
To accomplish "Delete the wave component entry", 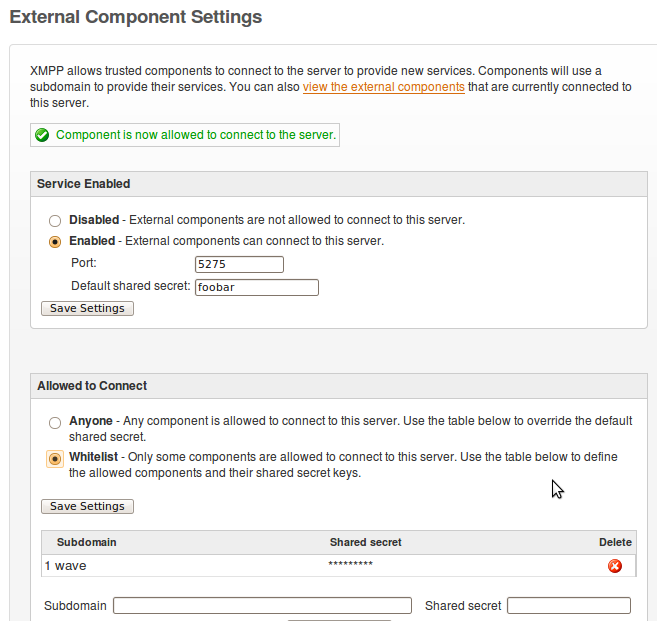I will (x=615, y=566).
